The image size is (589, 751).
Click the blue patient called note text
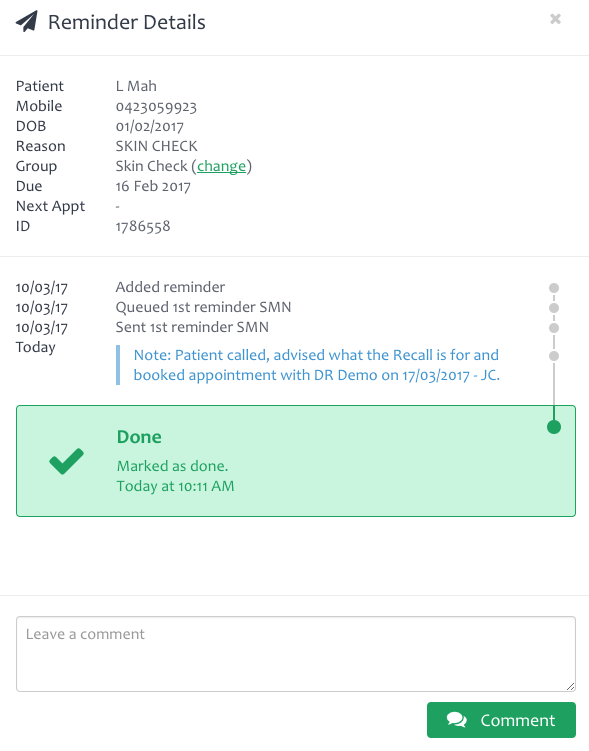click(x=317, y=365)
